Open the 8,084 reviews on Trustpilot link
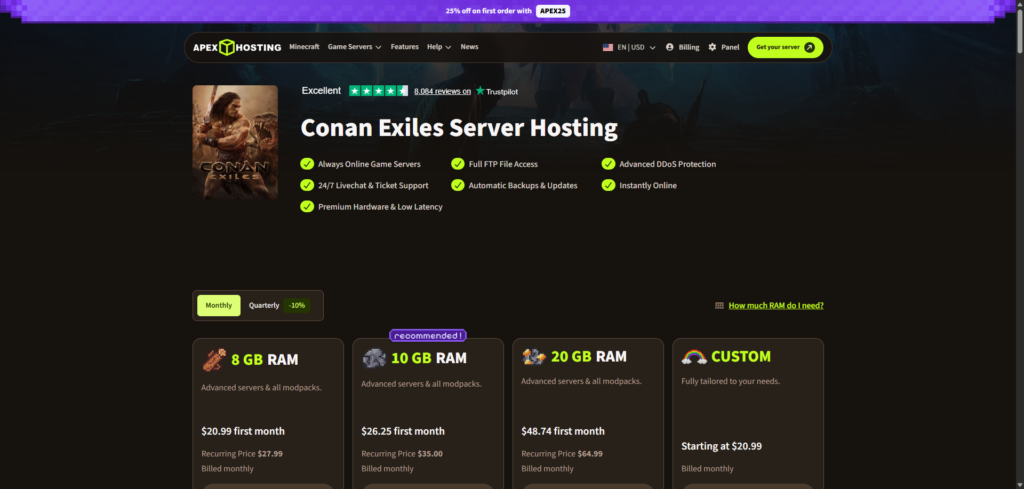The image size is (1024, 489). (x=442, y=91)
